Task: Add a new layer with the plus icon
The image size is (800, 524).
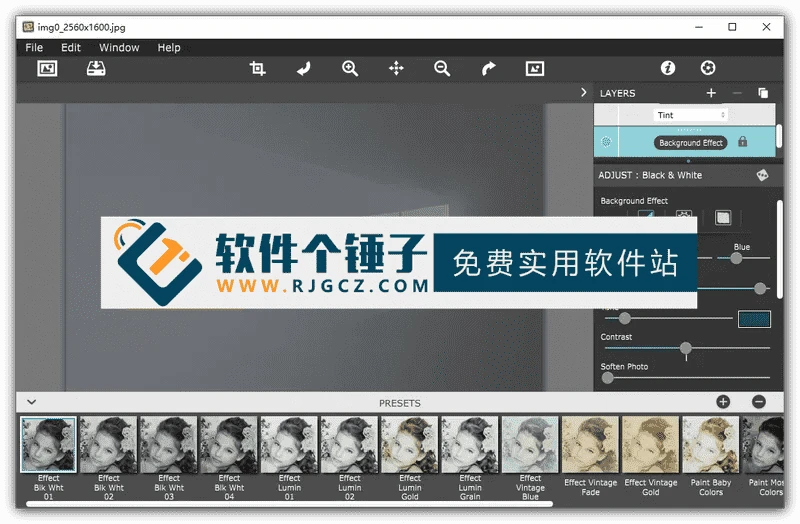Action: 711,93
